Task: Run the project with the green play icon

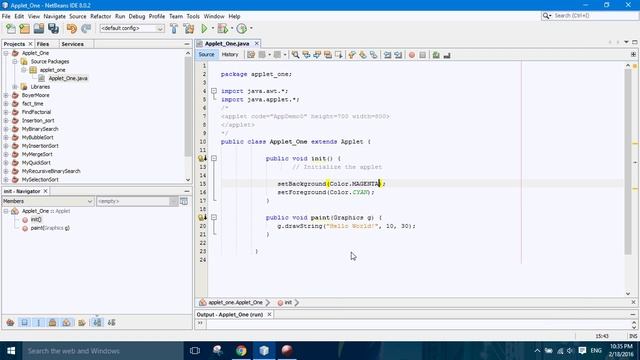Action: pyautogui.click(x=204, y=29)
